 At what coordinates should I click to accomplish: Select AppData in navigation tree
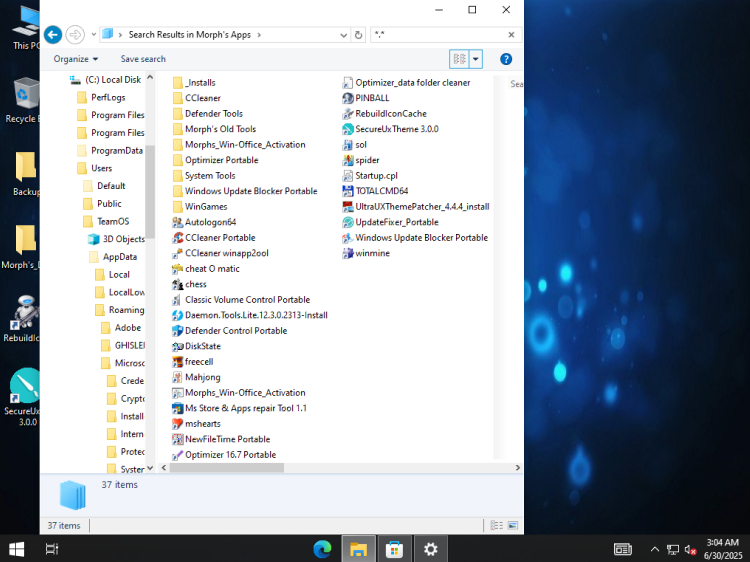click(x=113, y=257)
